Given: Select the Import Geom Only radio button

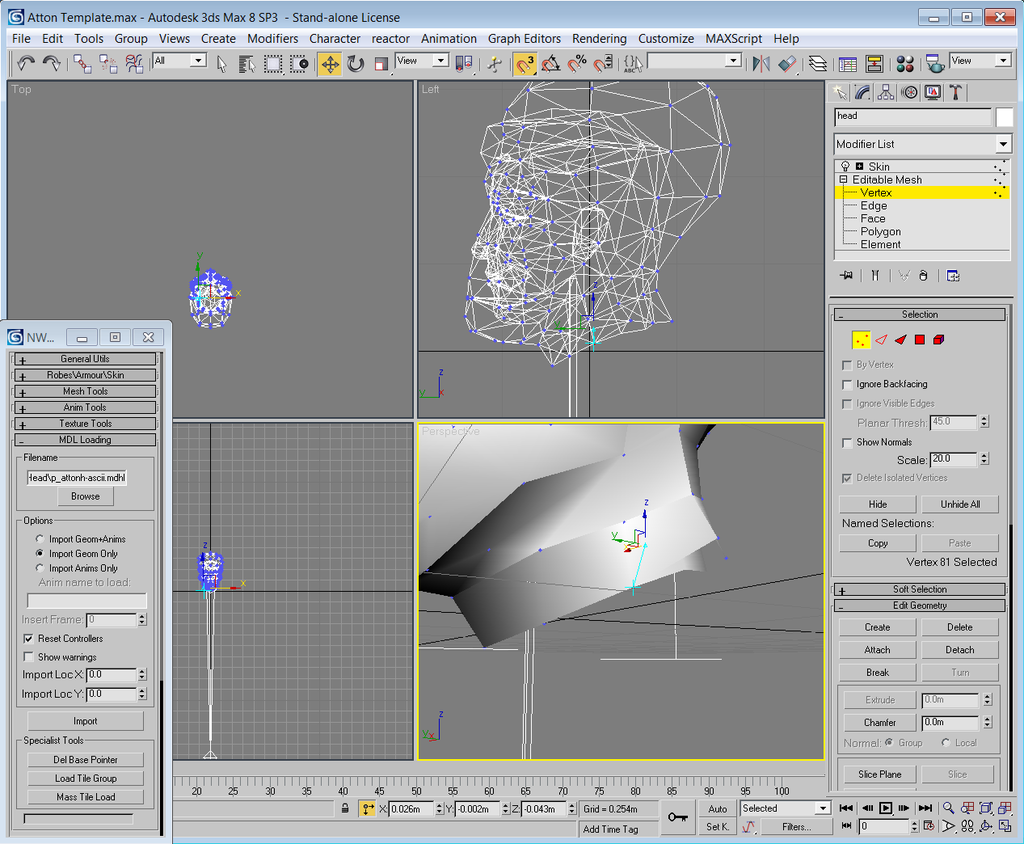Looking at the screenshot, I should click(x=40, y=553).
